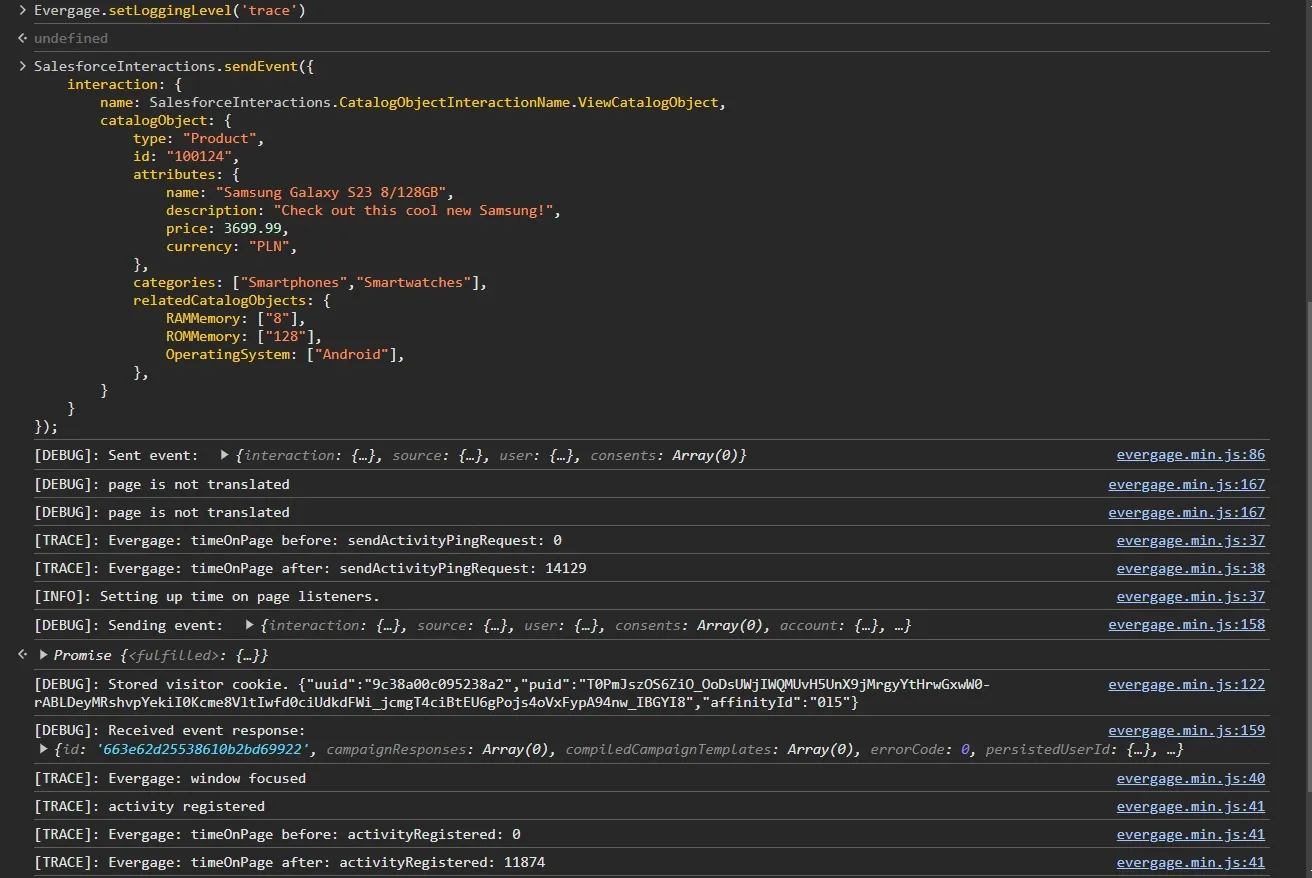Expand the Sending event logged object
Viewport: 1312px width, 878px height.
click(249, 625)
